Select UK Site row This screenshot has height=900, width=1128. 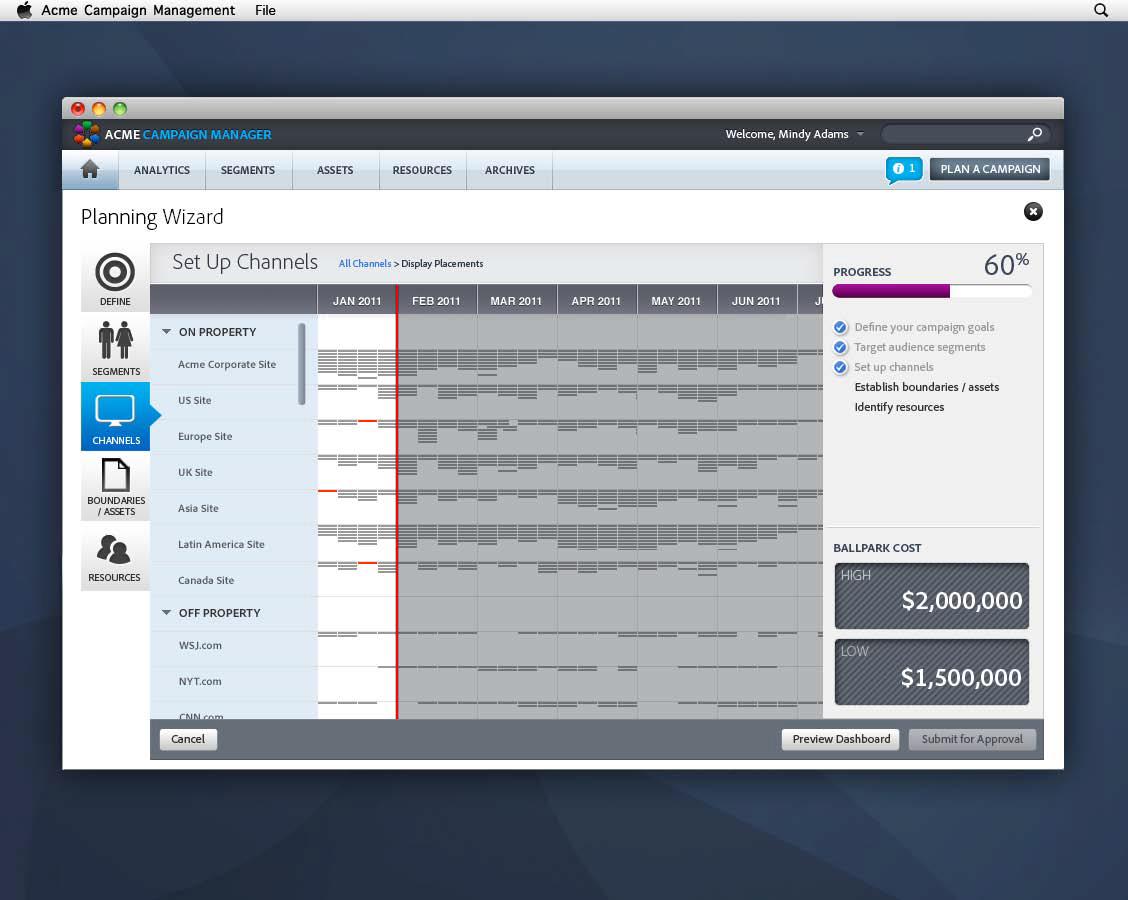coord(234,472)
